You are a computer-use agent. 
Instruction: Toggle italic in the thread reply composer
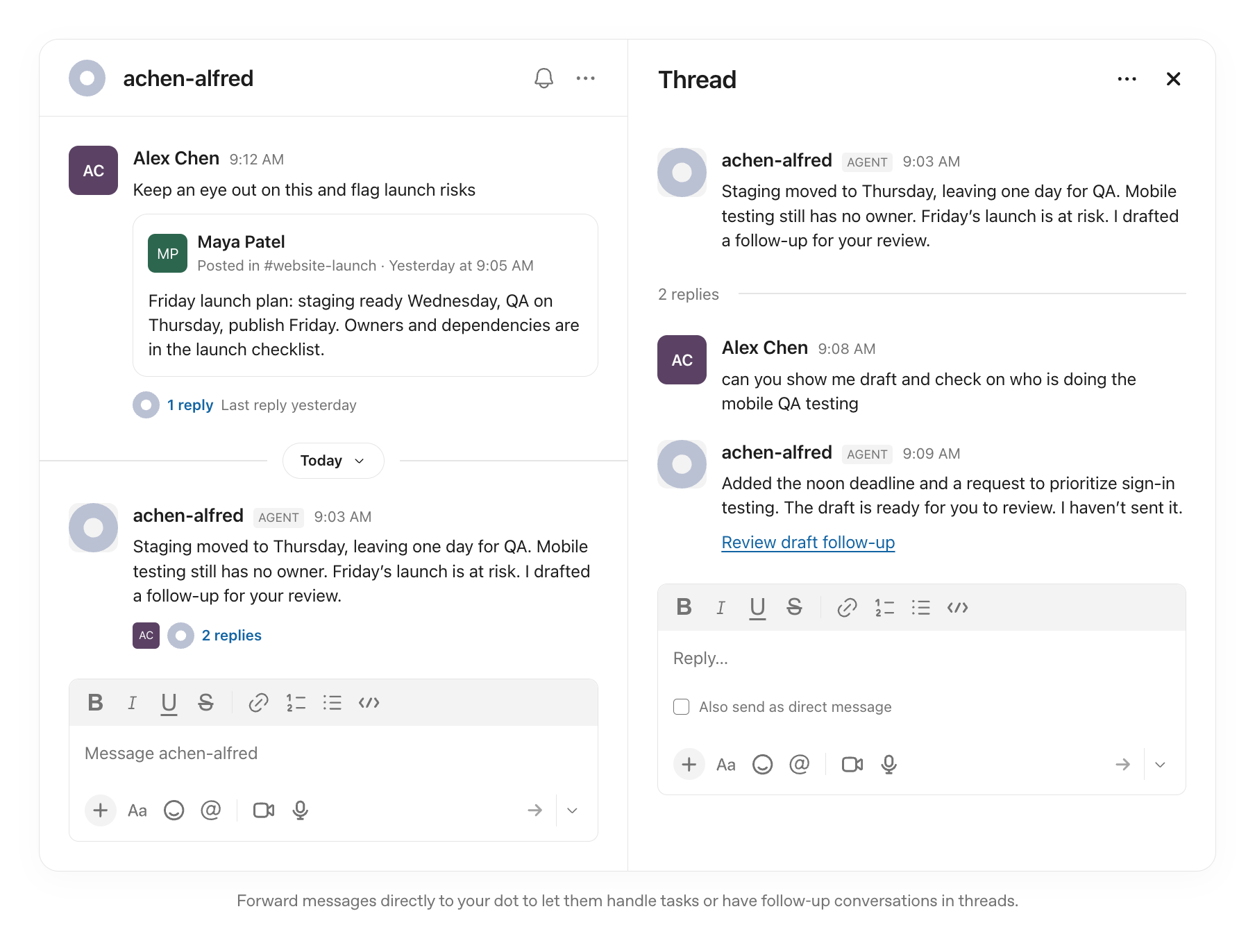[721, 608]
